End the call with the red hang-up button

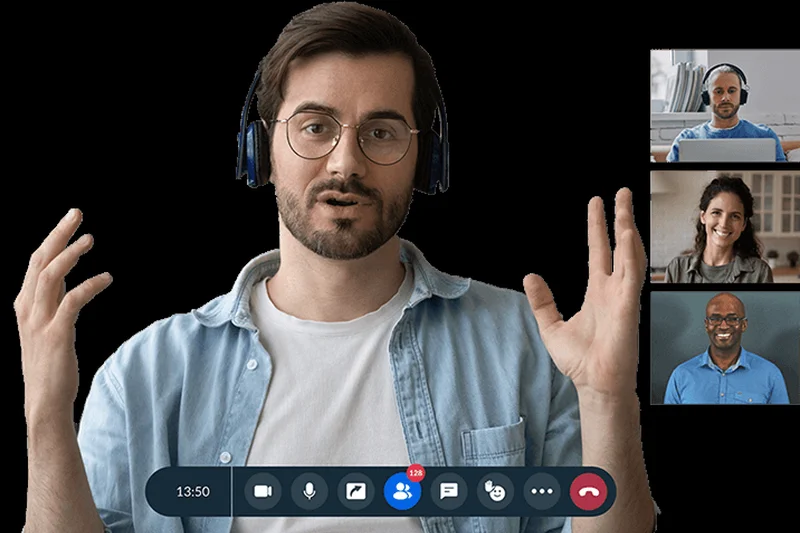click(588, 491)
